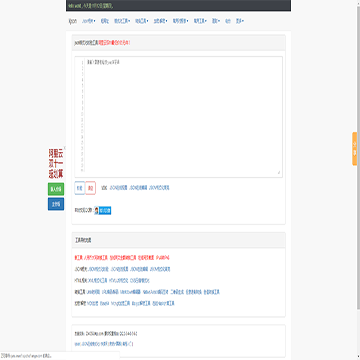This screenshot has height=360, width=360.
Task: Click inside the JSON text input area
Action: [x=183, y=117]
